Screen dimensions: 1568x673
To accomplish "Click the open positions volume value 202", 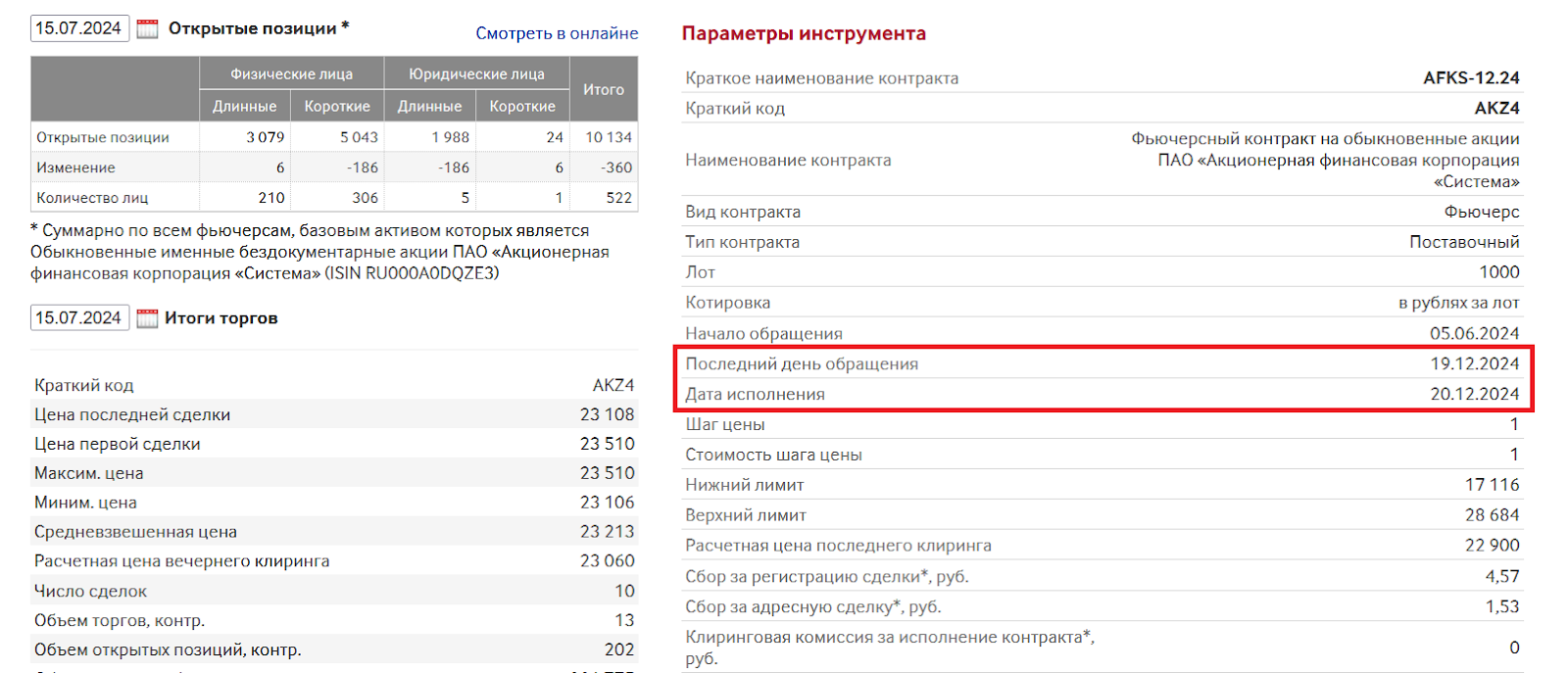I will tap(619, 649).
